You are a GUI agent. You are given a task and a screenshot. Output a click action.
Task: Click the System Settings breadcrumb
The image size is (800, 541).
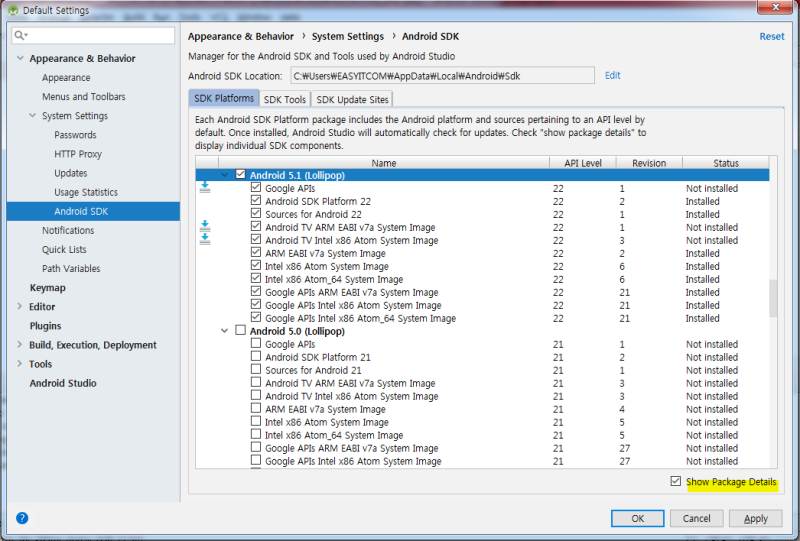coord(348,36)
